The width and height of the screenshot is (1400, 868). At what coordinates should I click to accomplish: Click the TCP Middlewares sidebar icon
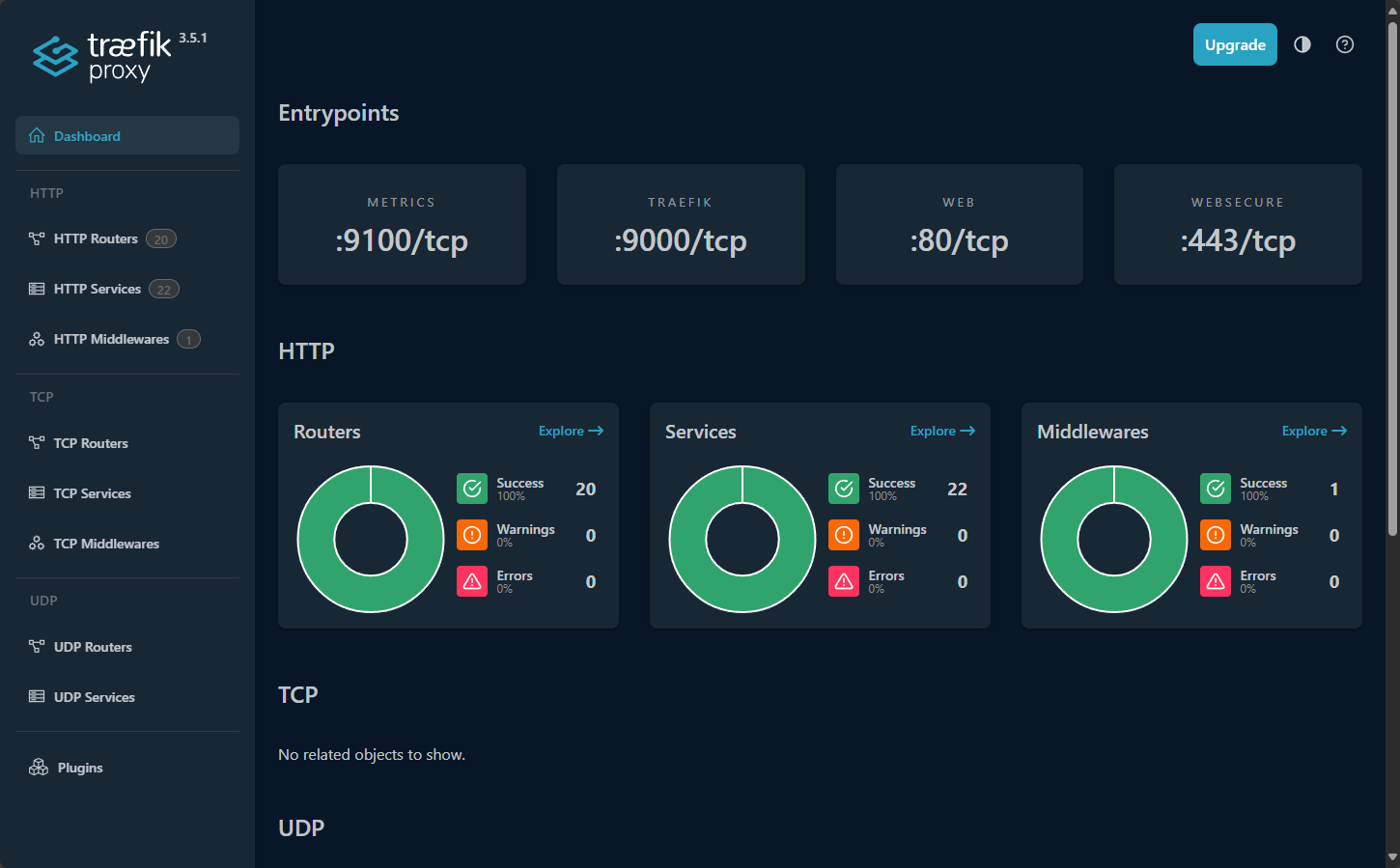pyautogui.click(x=37, y=544)
